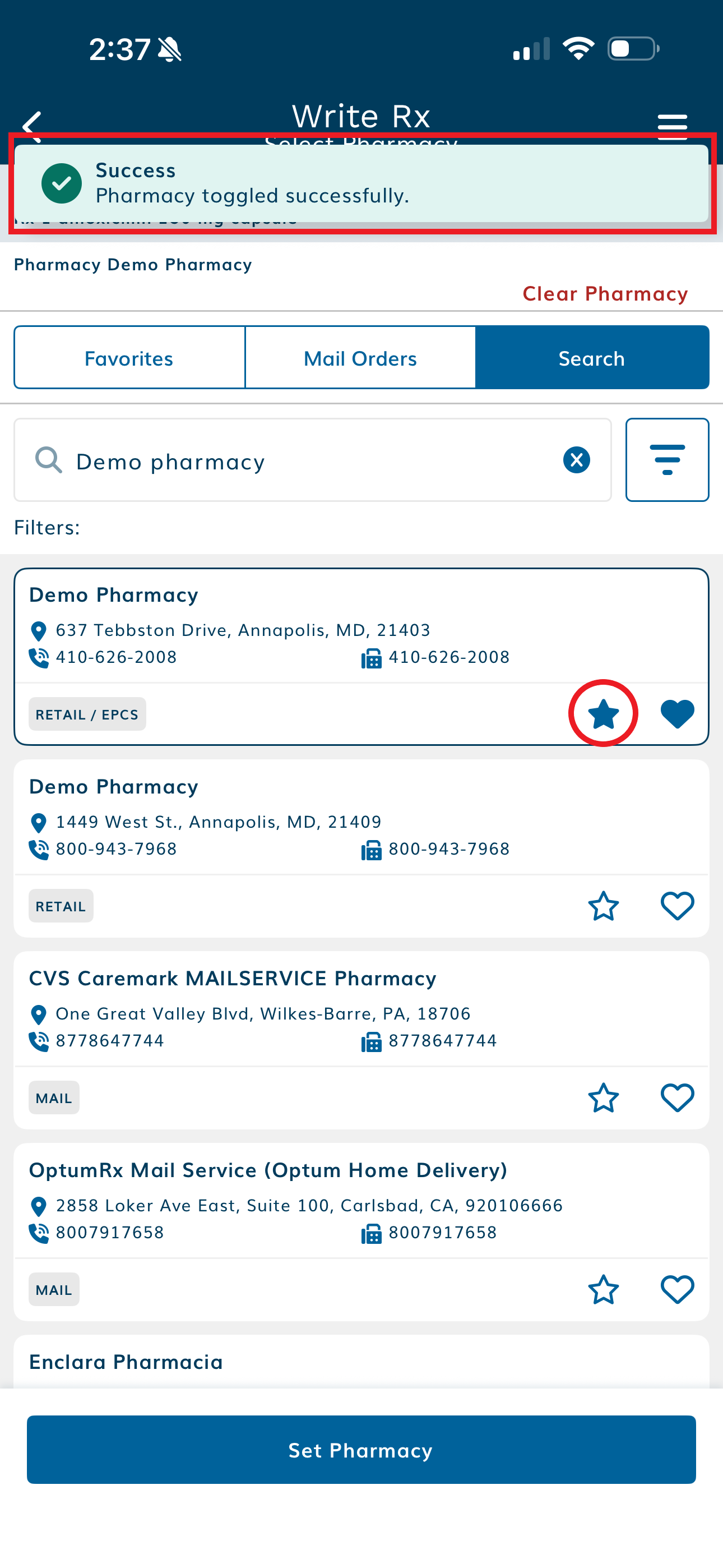Image resolution: width=723 pixels, height=1568 pixels.
Task: Click the Demo pharmacy search input
Action: pyautogui.click(x=304, y=461)
